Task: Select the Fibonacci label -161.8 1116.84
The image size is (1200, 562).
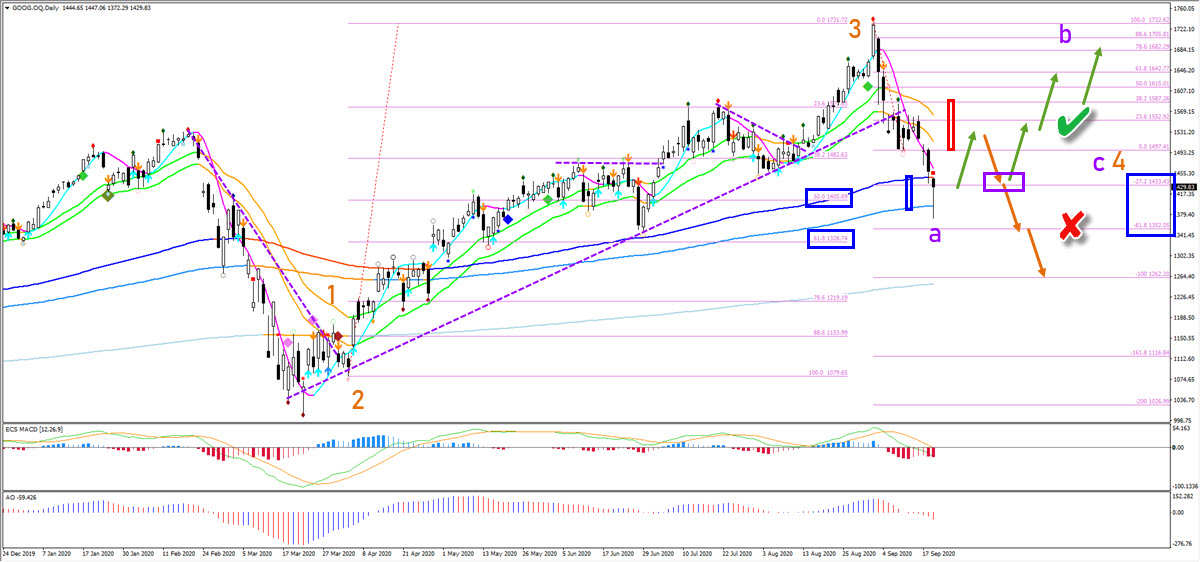Action: 1149,353
